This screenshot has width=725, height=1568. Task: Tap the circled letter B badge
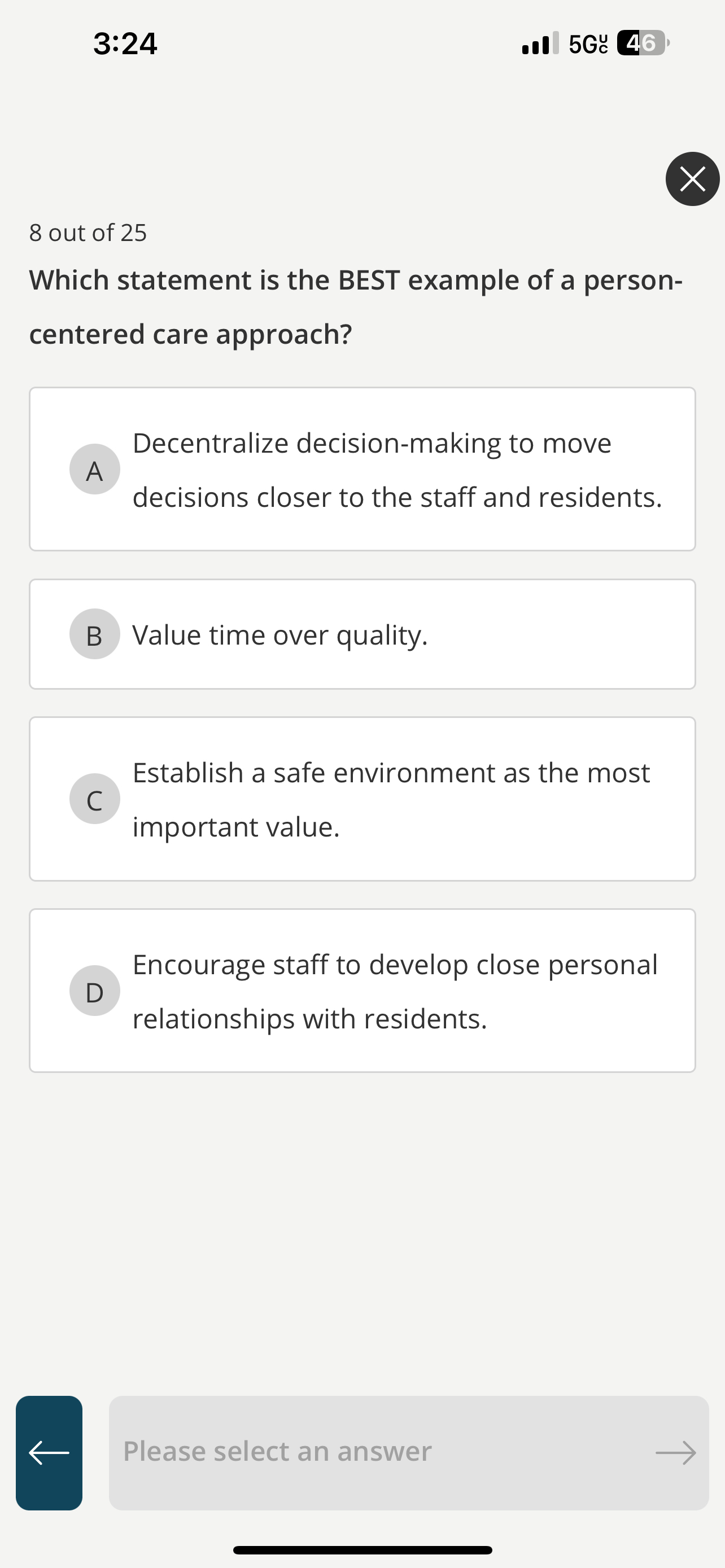[x=94, y=635]
